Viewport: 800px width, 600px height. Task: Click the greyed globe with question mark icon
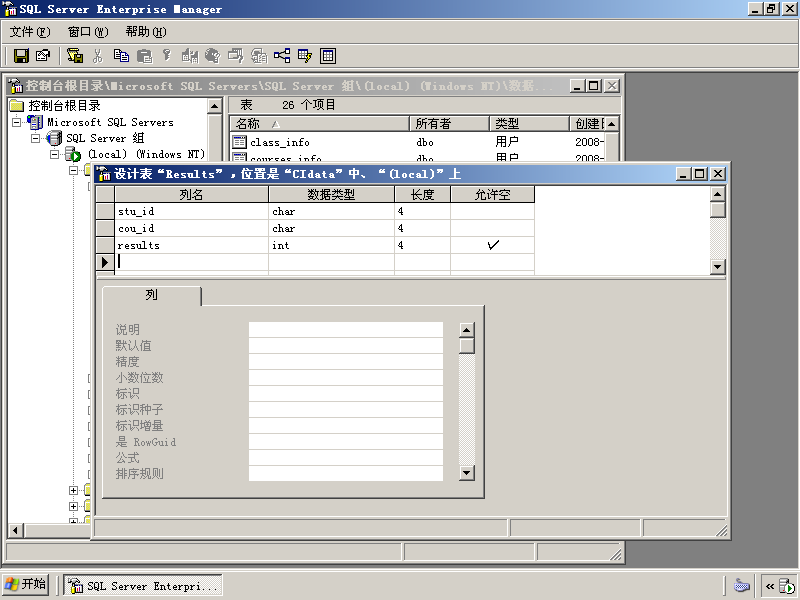(212, 56)
